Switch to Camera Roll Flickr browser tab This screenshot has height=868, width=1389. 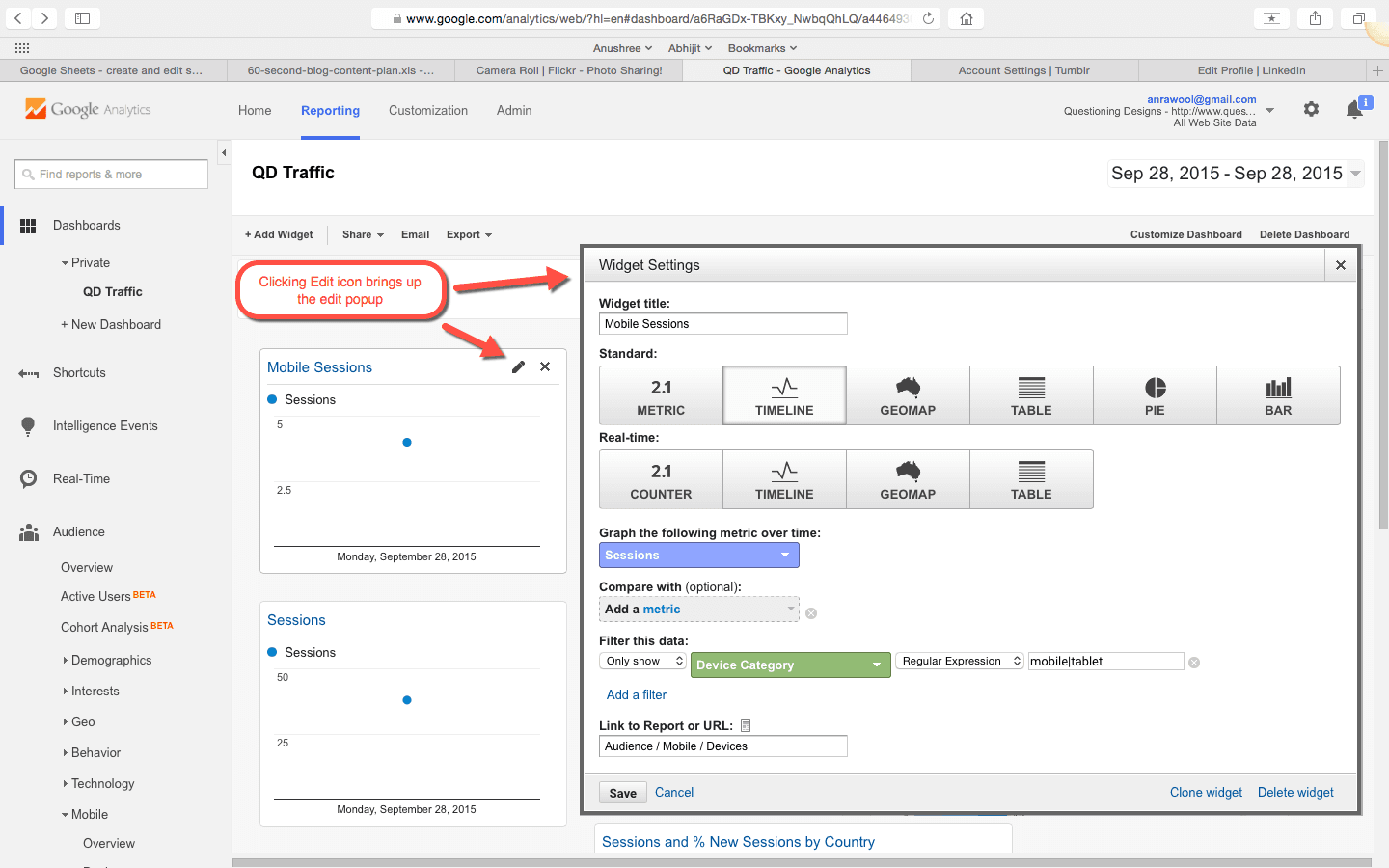click(x=569, y=70)
